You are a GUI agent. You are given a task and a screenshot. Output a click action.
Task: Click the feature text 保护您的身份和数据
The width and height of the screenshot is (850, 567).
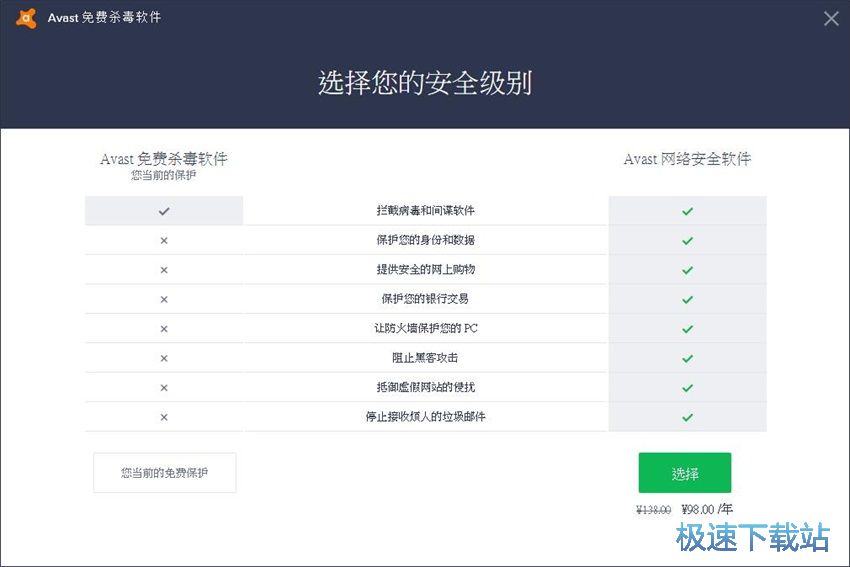426,240
